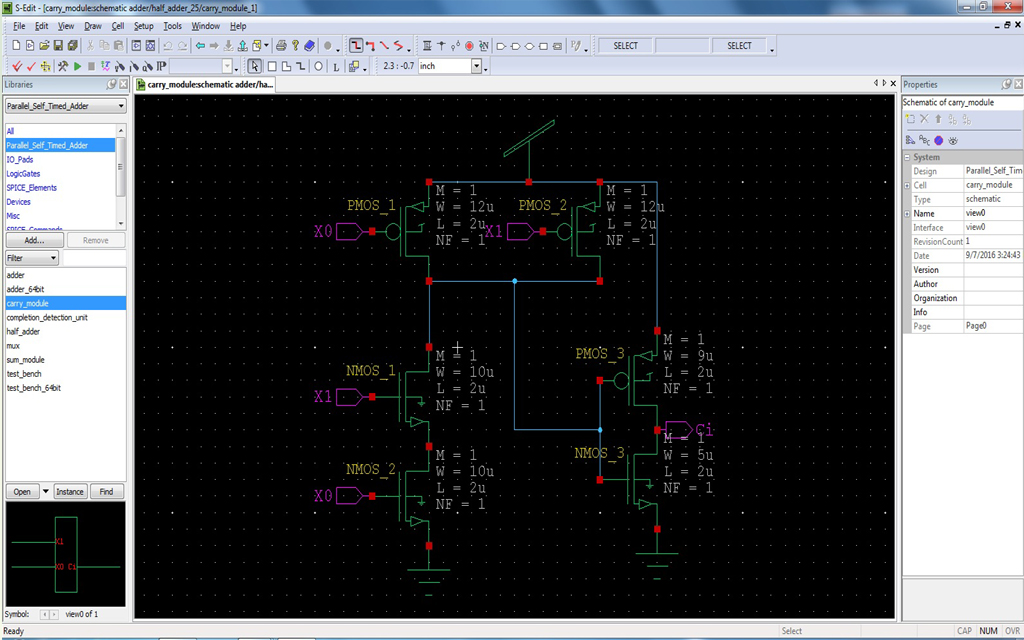Viewport: 1024px width, 640px height.
Task: Select the Circle drawing tool
Action: pyautogui.click(x=319, y=66)
